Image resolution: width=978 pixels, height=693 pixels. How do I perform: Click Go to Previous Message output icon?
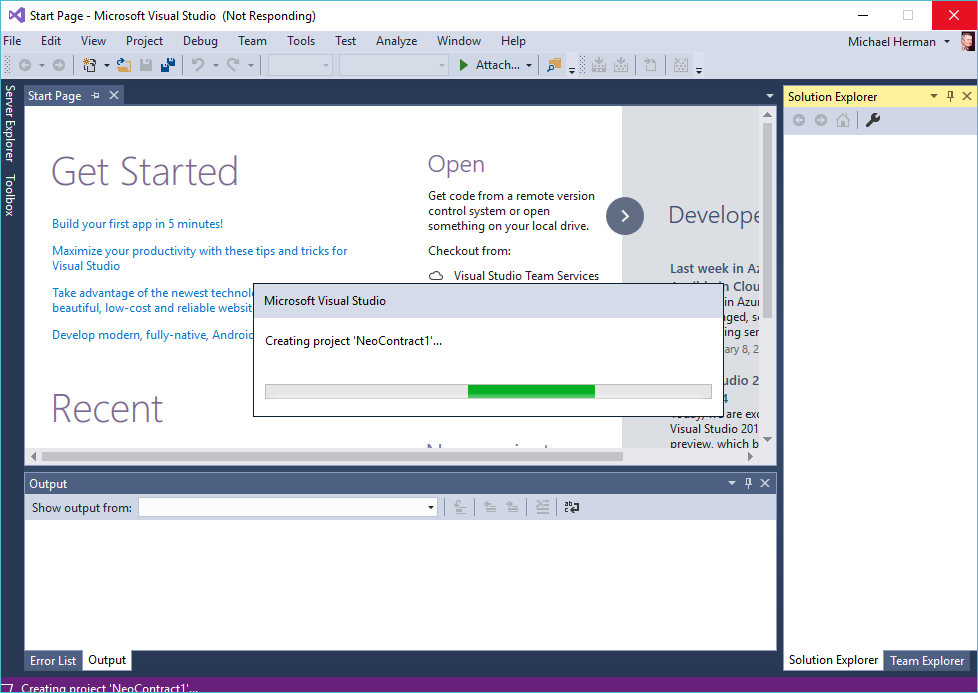pyautogui.click(x=490, y=507)
